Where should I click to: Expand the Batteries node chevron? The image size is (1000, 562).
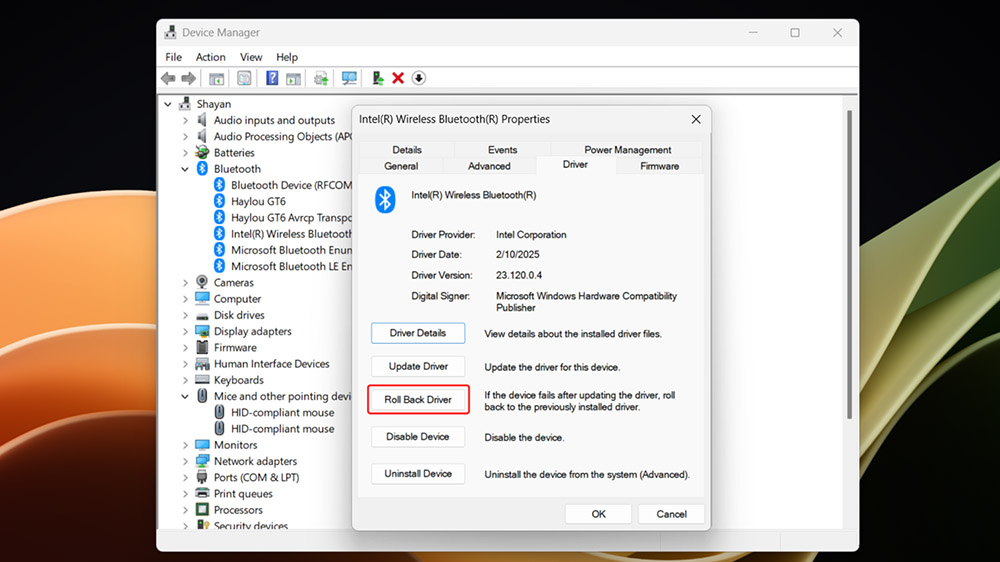186,152
